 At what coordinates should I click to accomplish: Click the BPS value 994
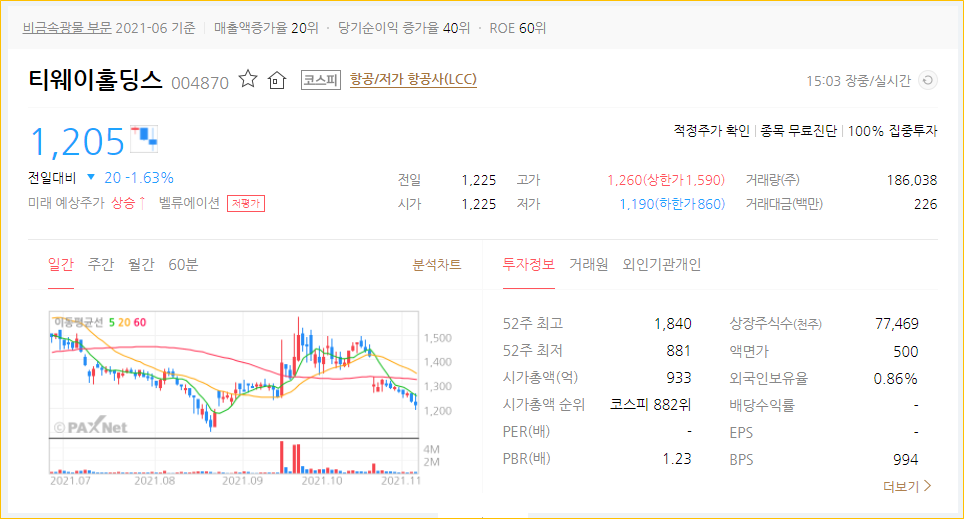905,459
